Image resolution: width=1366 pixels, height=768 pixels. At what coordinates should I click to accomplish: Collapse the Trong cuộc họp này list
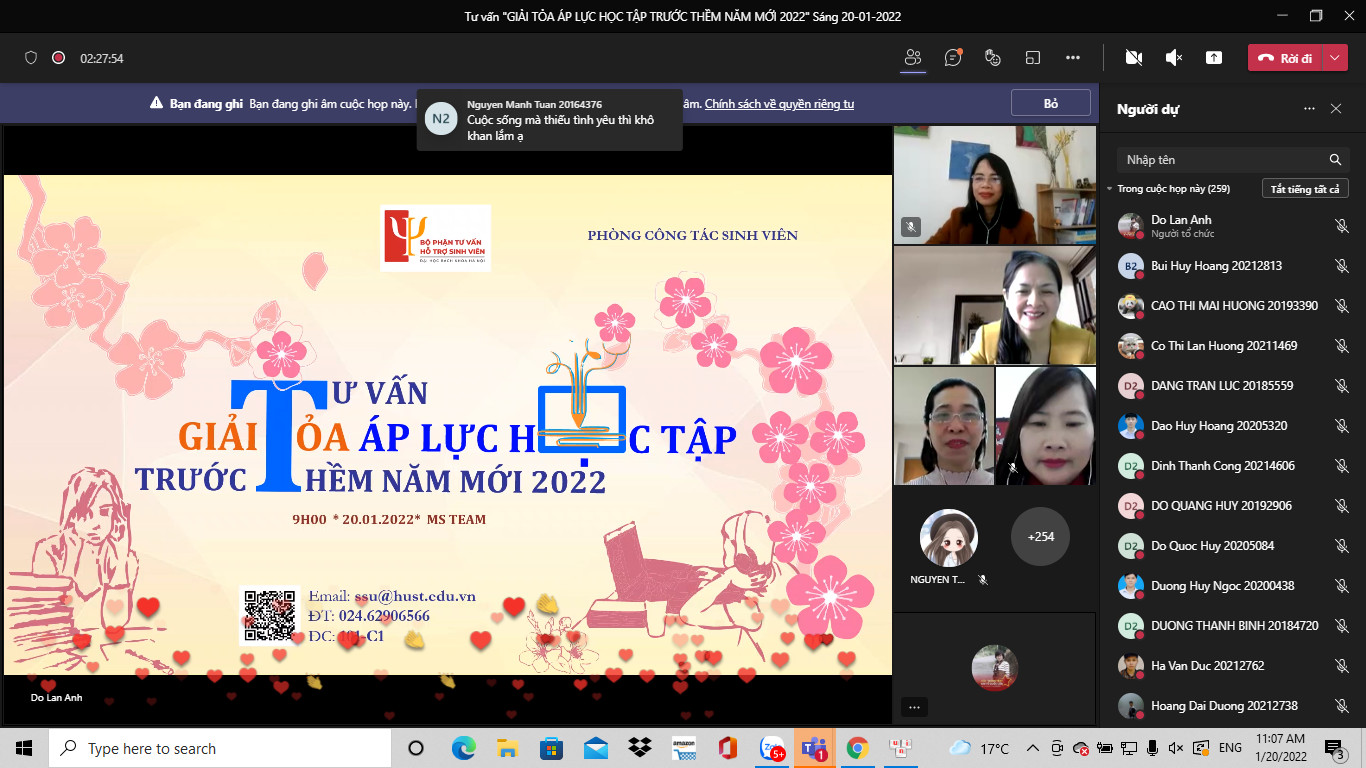1109,189
